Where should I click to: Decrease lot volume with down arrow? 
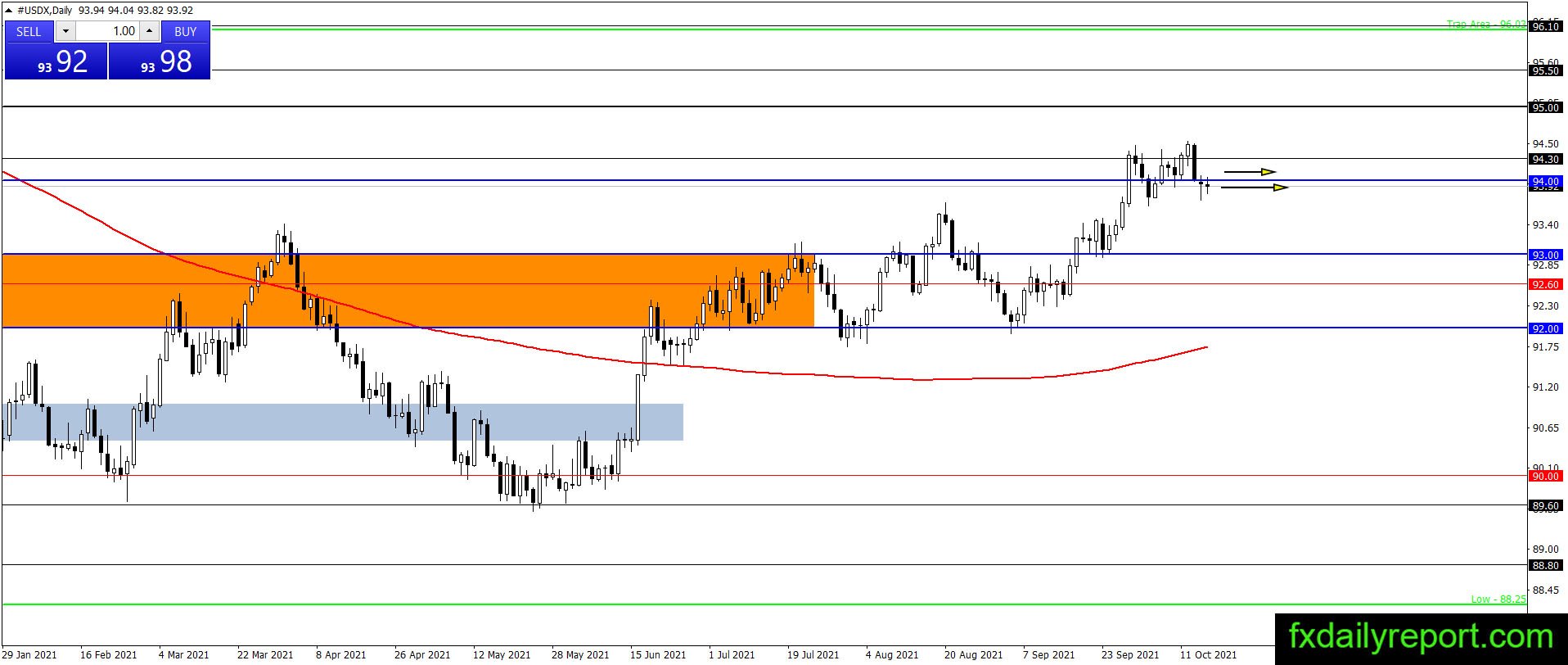click(x=65, y=31)
